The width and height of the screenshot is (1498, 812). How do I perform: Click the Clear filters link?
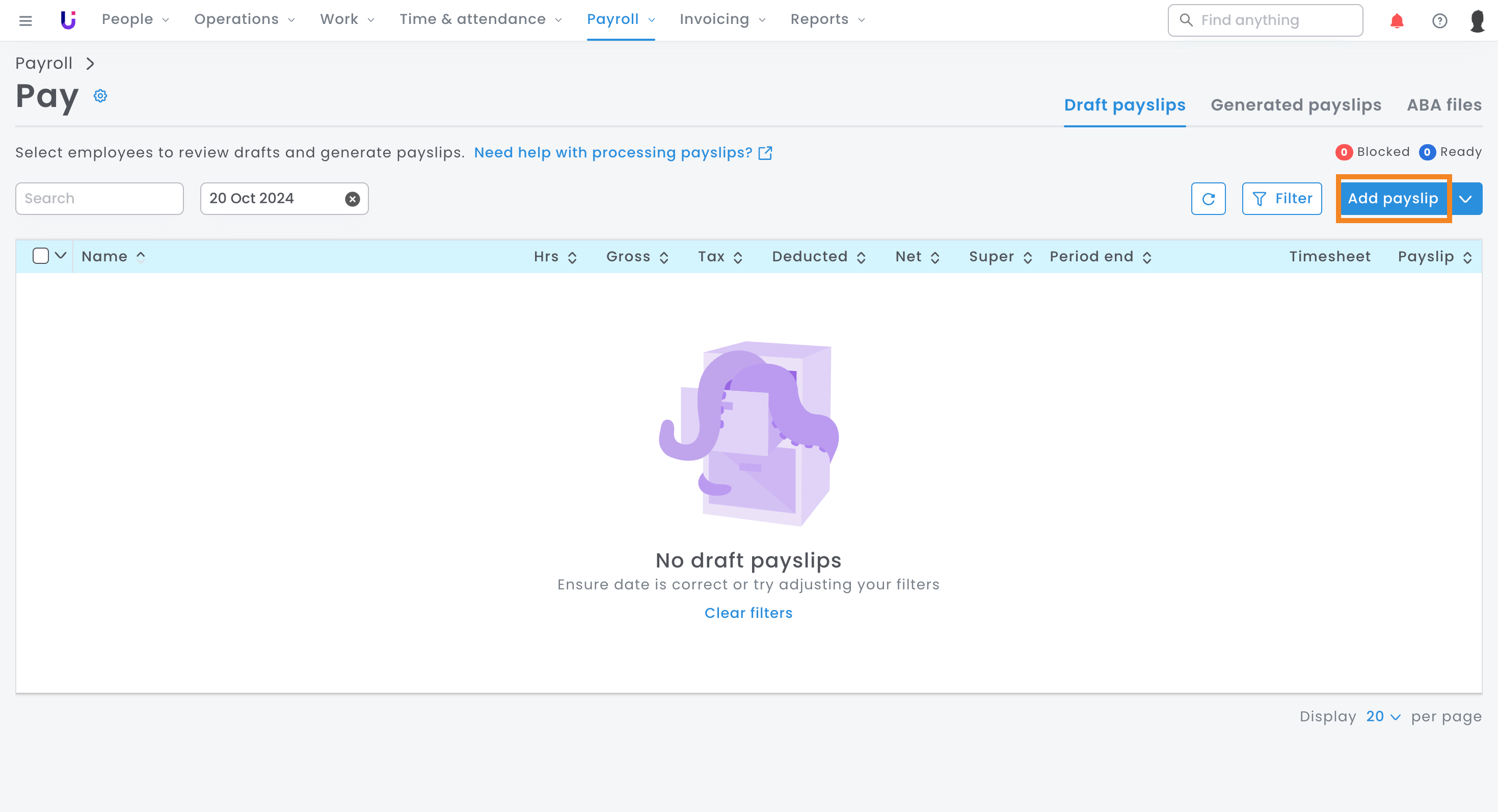[x=748, y=613]
